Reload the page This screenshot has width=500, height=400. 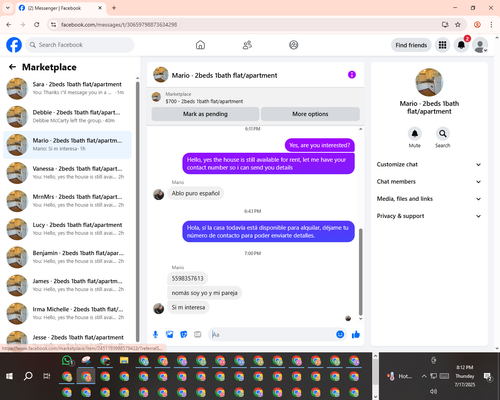37,25
